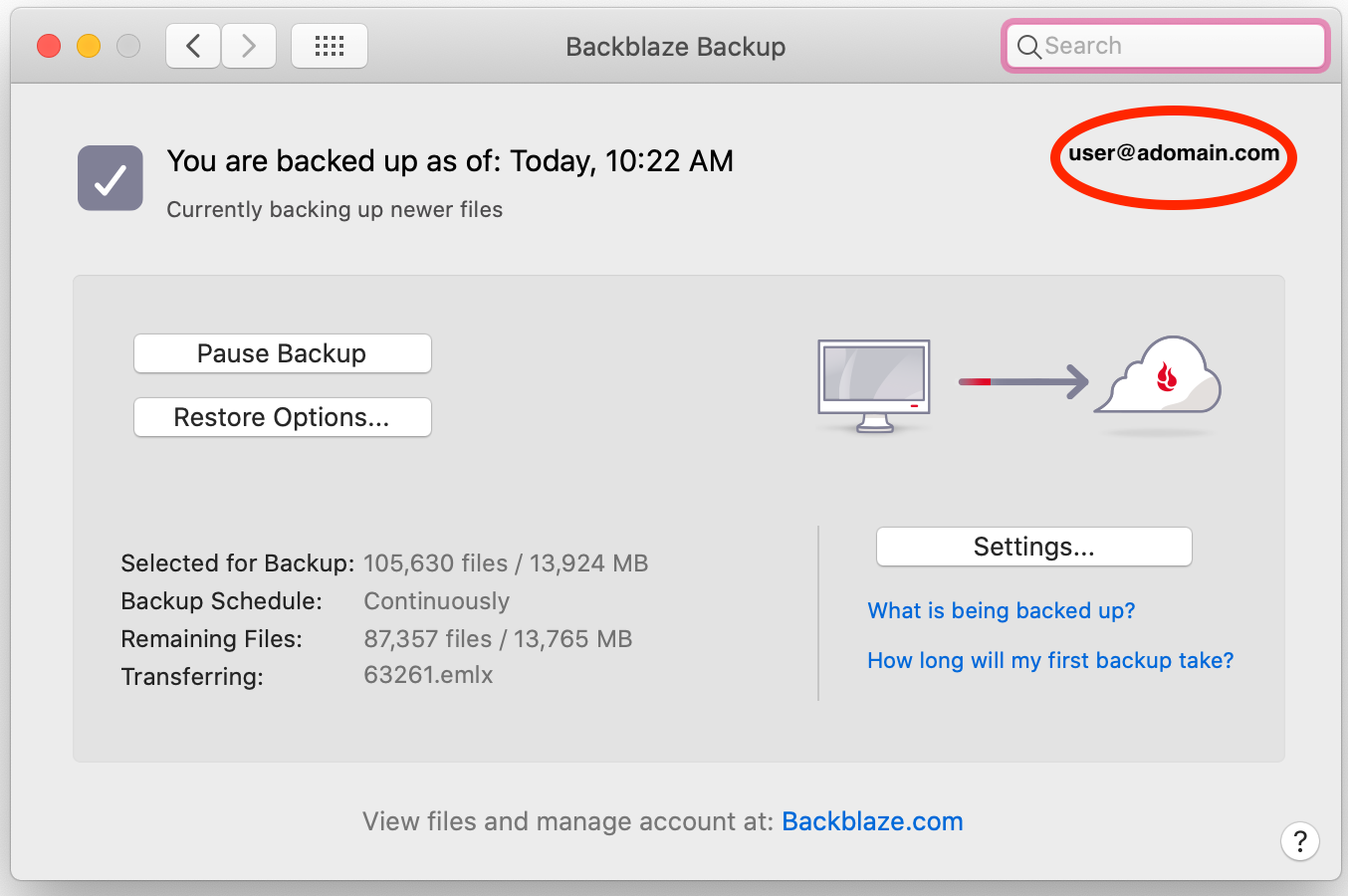
Task: Click 'View files and manage account at:' text
Action: tap(567, 821)
